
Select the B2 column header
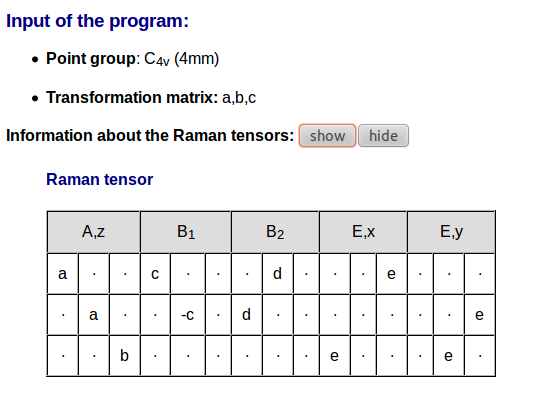(x=275, y=232)
